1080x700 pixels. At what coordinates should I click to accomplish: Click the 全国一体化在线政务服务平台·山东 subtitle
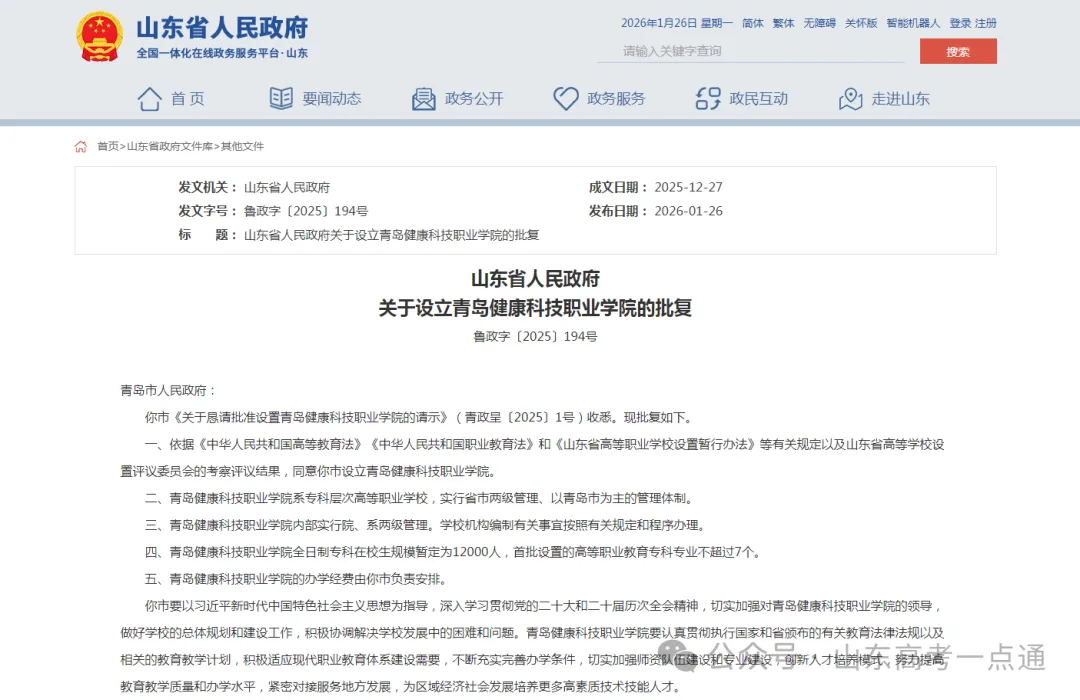coord(222,53)
